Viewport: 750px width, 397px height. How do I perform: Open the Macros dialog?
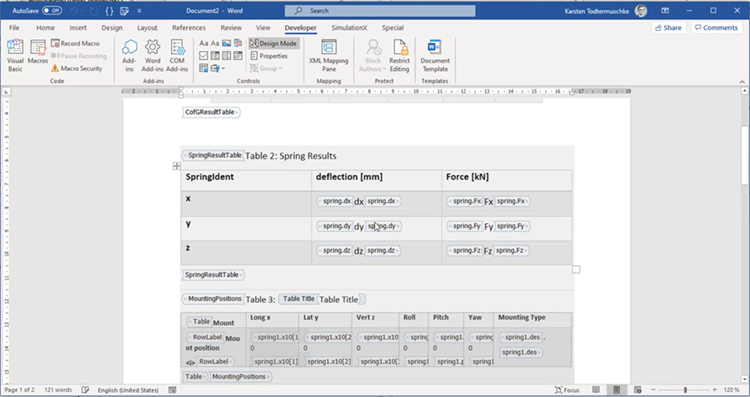[37, 52]
